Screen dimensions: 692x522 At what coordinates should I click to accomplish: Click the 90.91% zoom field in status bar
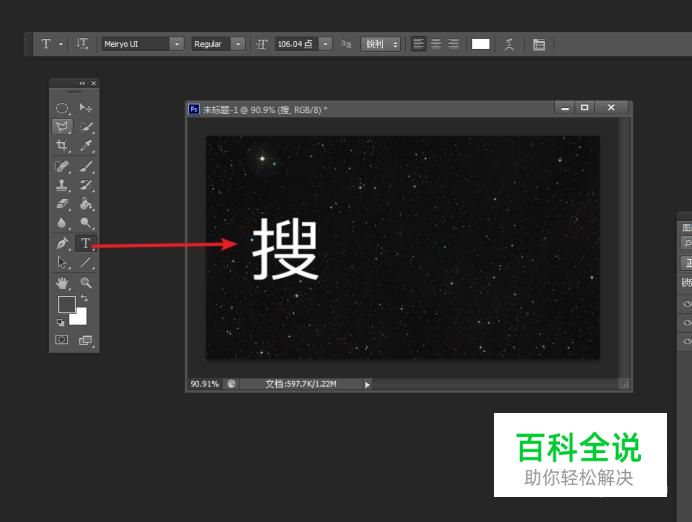[204, 384]
